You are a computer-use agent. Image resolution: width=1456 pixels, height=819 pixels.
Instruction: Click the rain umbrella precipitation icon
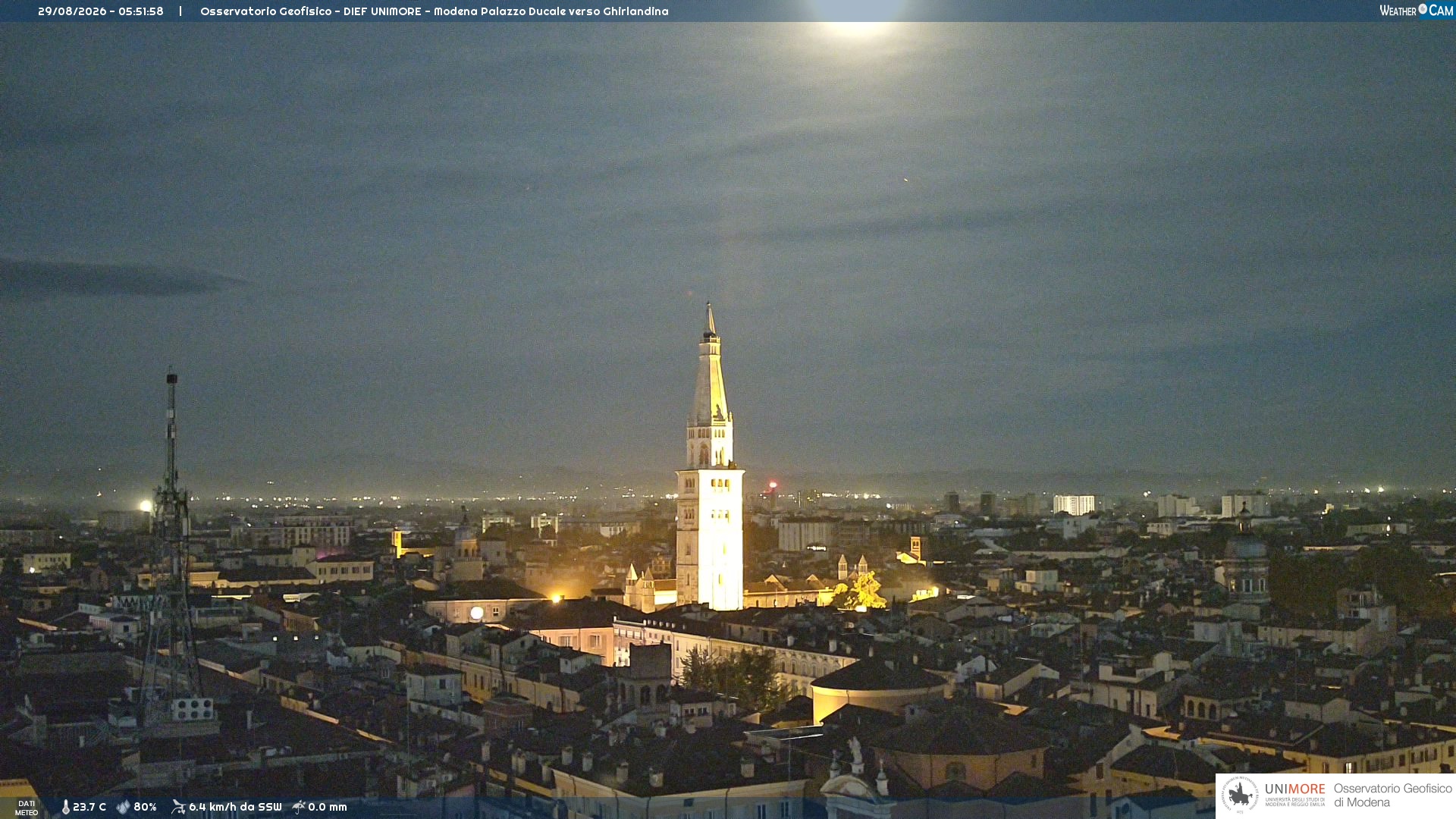(x=299, y=807)
